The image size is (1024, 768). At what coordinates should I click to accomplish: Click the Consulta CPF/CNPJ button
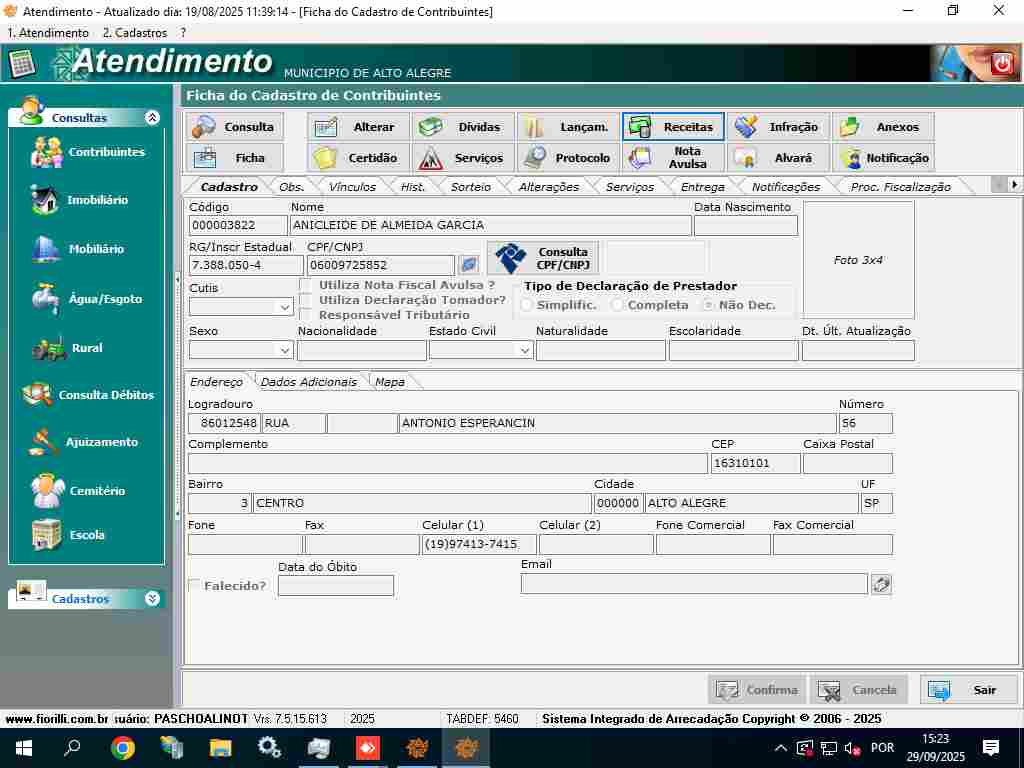pyautogui.click(x=543, y=258)
